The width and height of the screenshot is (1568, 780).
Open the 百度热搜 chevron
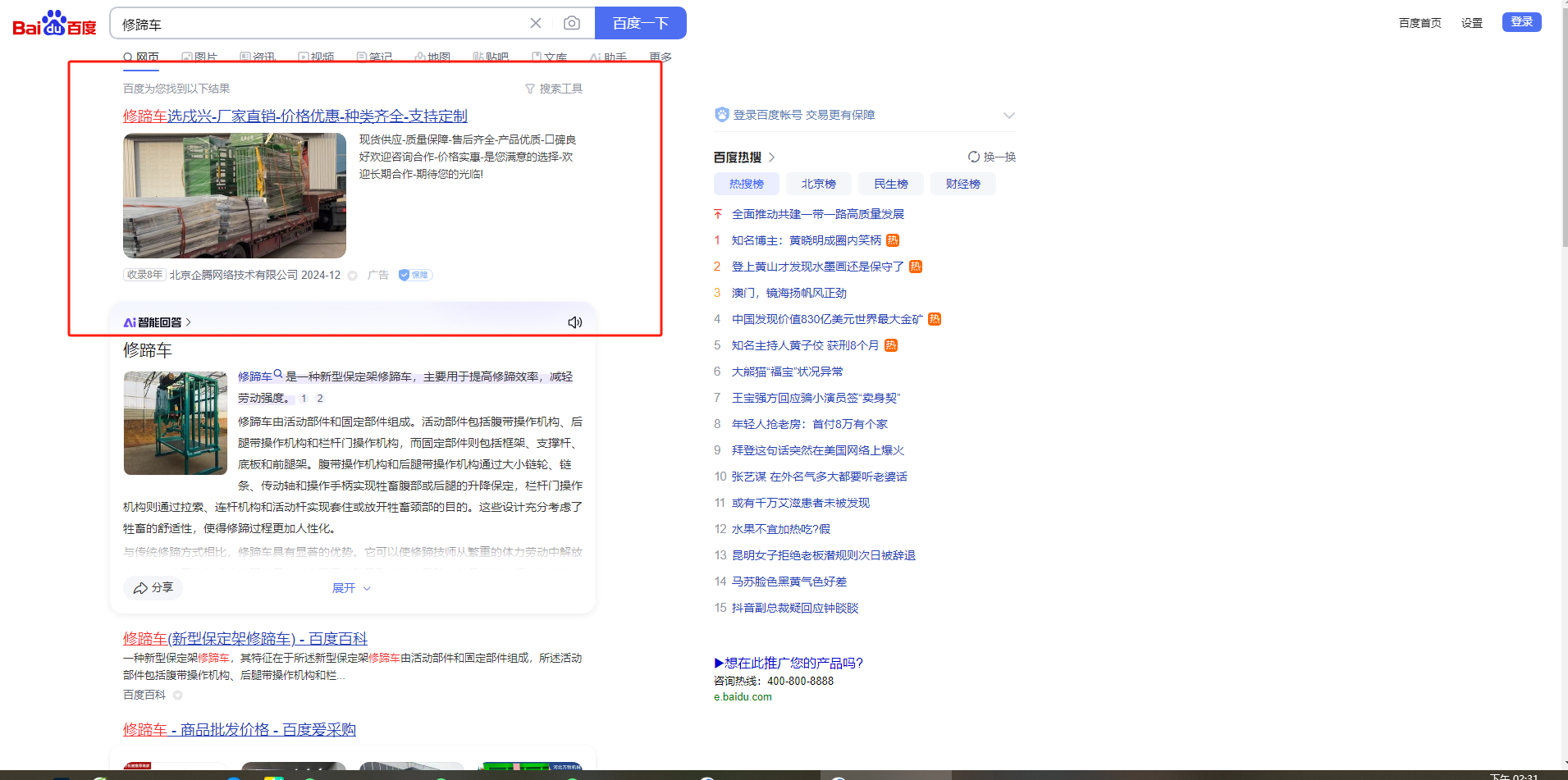pos(772,157)
